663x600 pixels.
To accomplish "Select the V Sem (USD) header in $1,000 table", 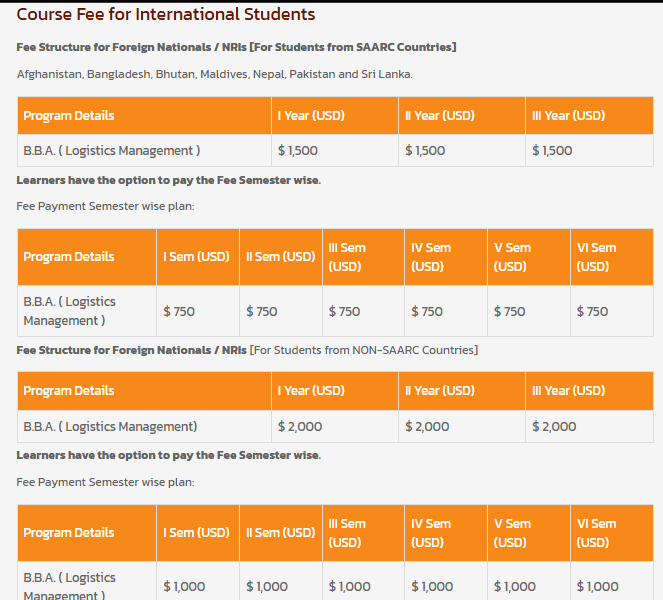I will (512, 533).
